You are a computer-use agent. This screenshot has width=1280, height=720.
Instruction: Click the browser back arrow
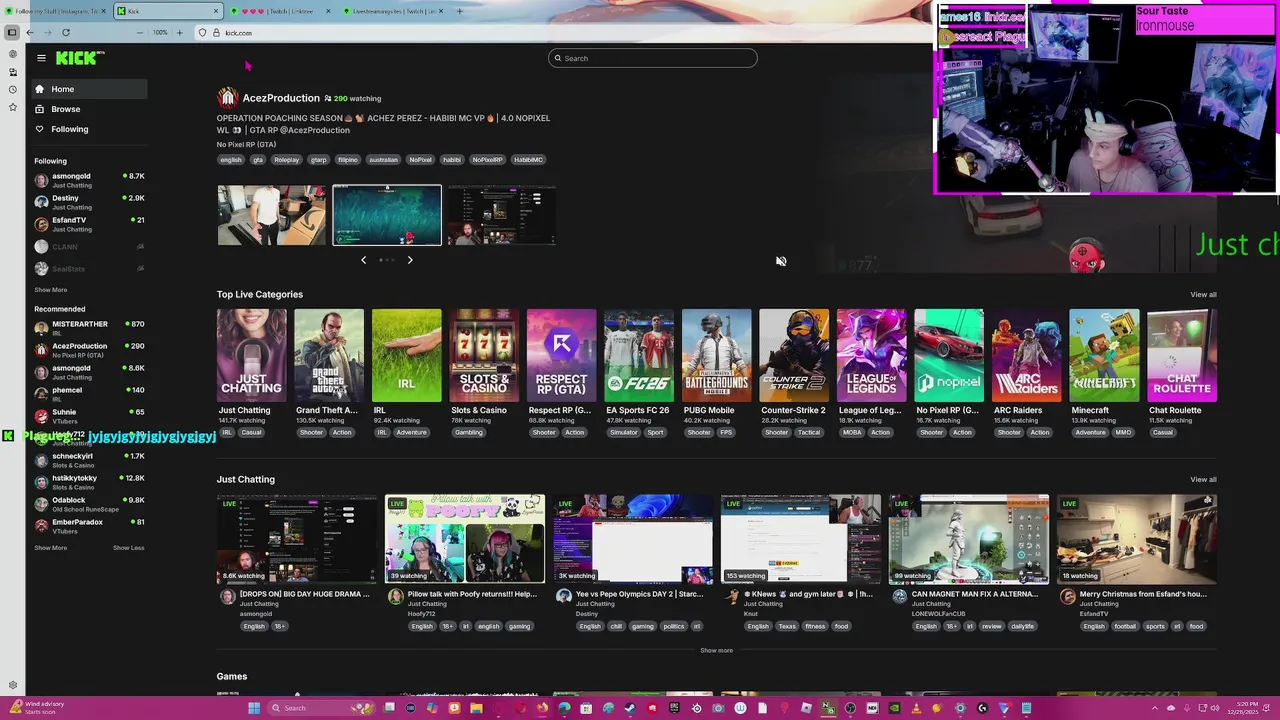coord(29,32)
